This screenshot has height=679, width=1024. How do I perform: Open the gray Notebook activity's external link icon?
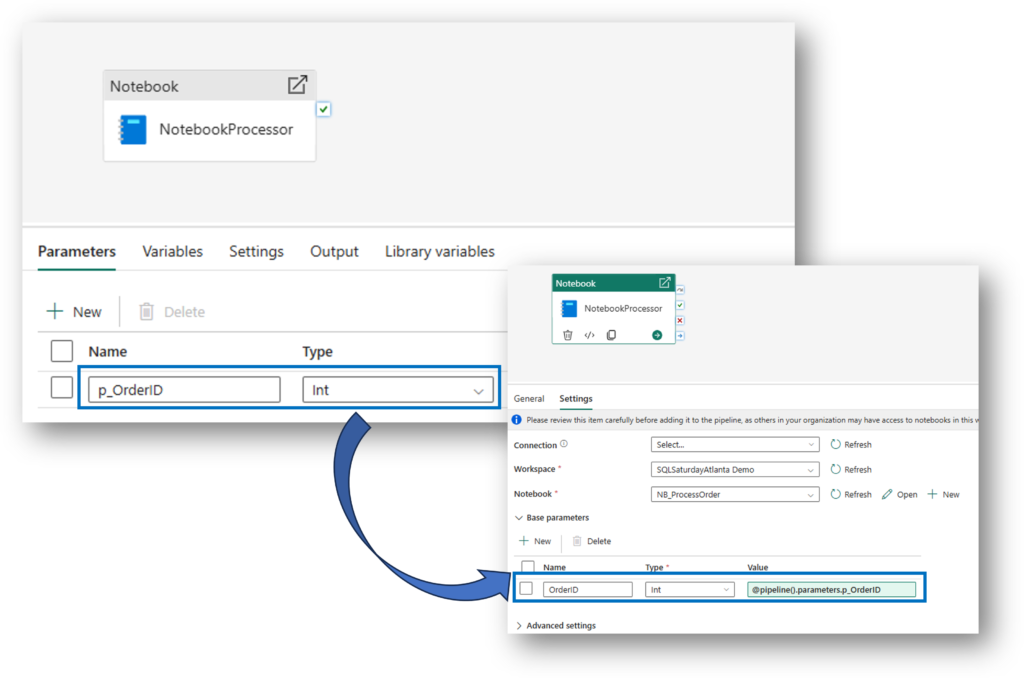pos(297,85)
